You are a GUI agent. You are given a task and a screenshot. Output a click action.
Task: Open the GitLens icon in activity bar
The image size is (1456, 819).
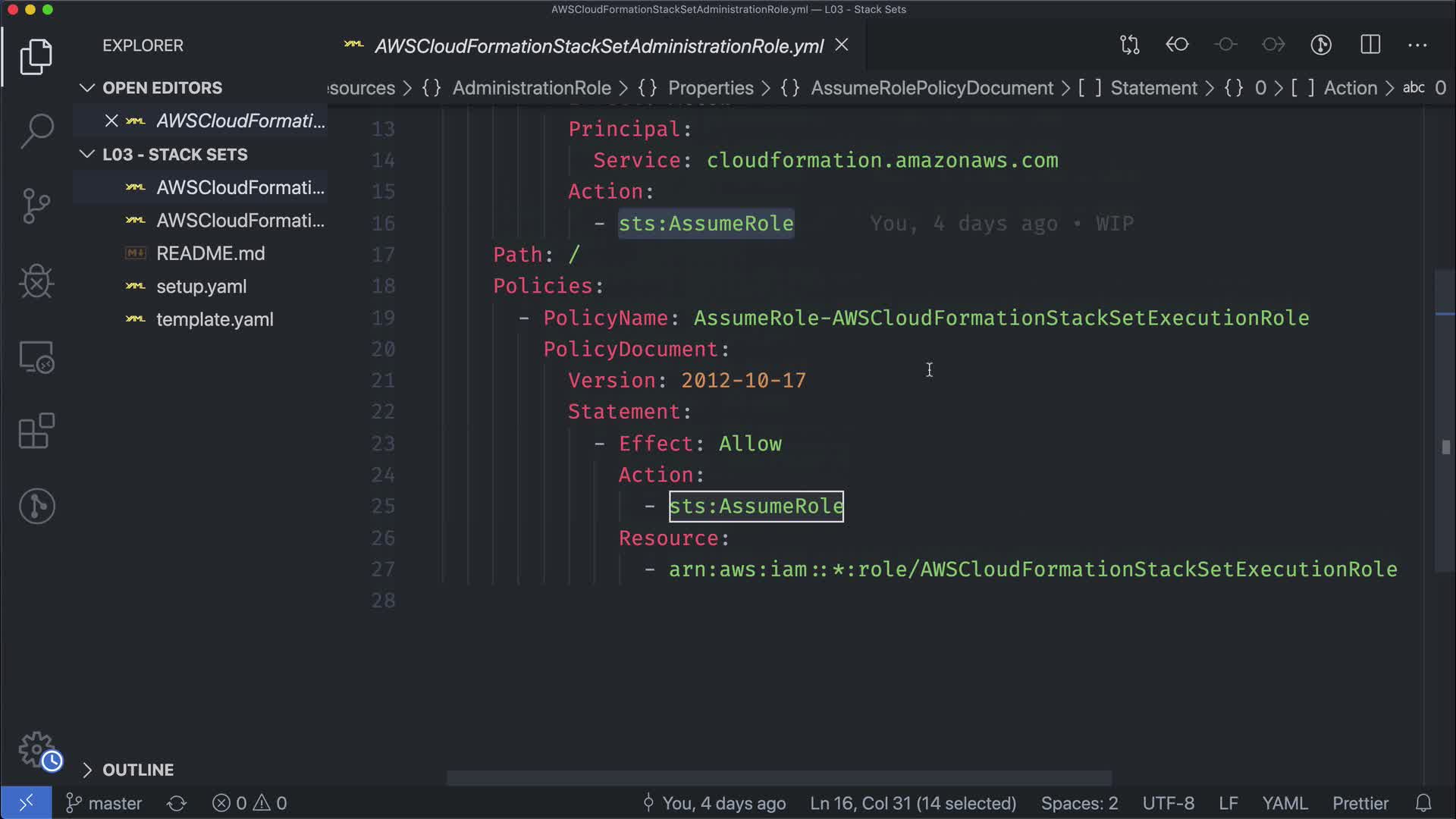pyautogui.click(x=36, y=506)
